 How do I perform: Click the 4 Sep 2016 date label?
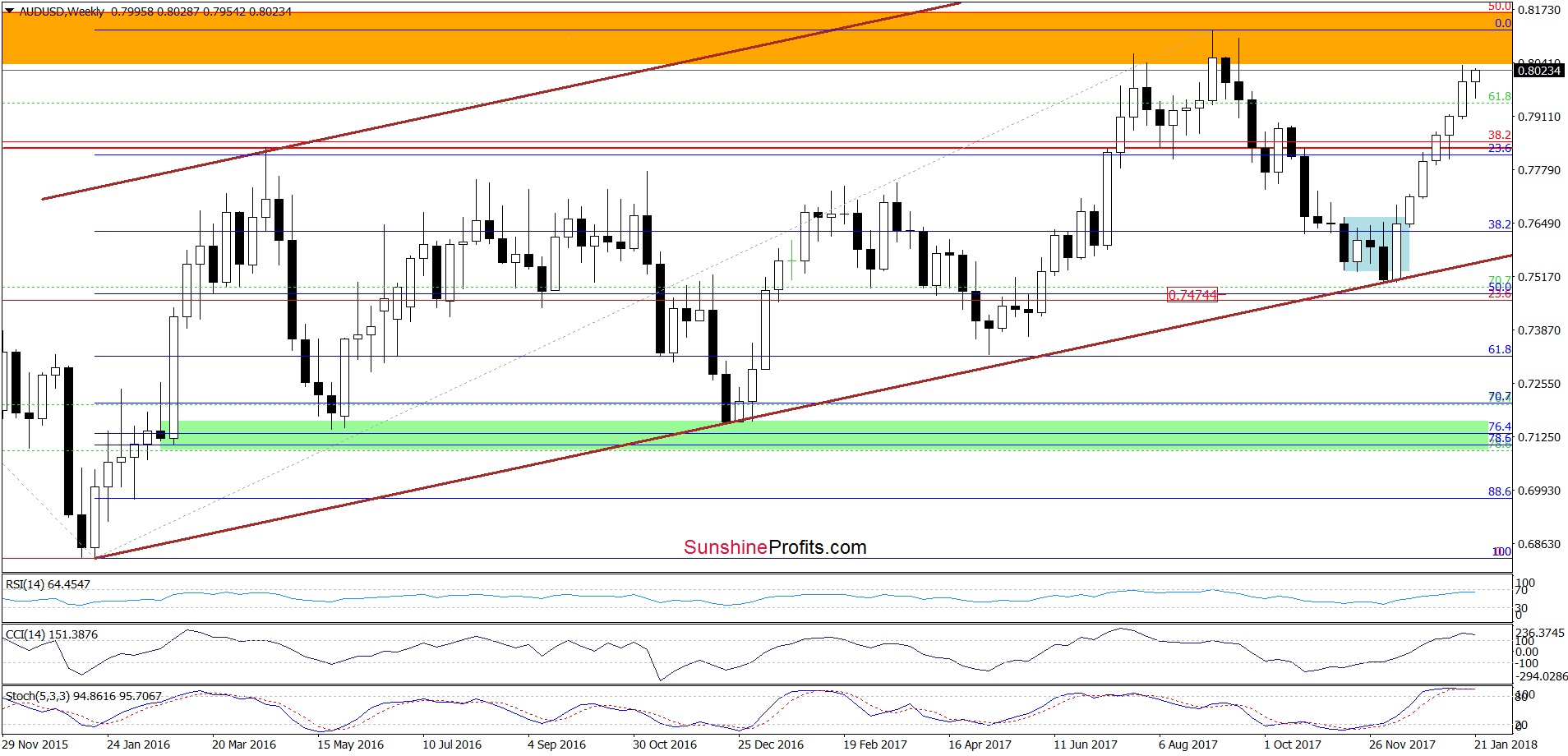[x=556, y=744]
